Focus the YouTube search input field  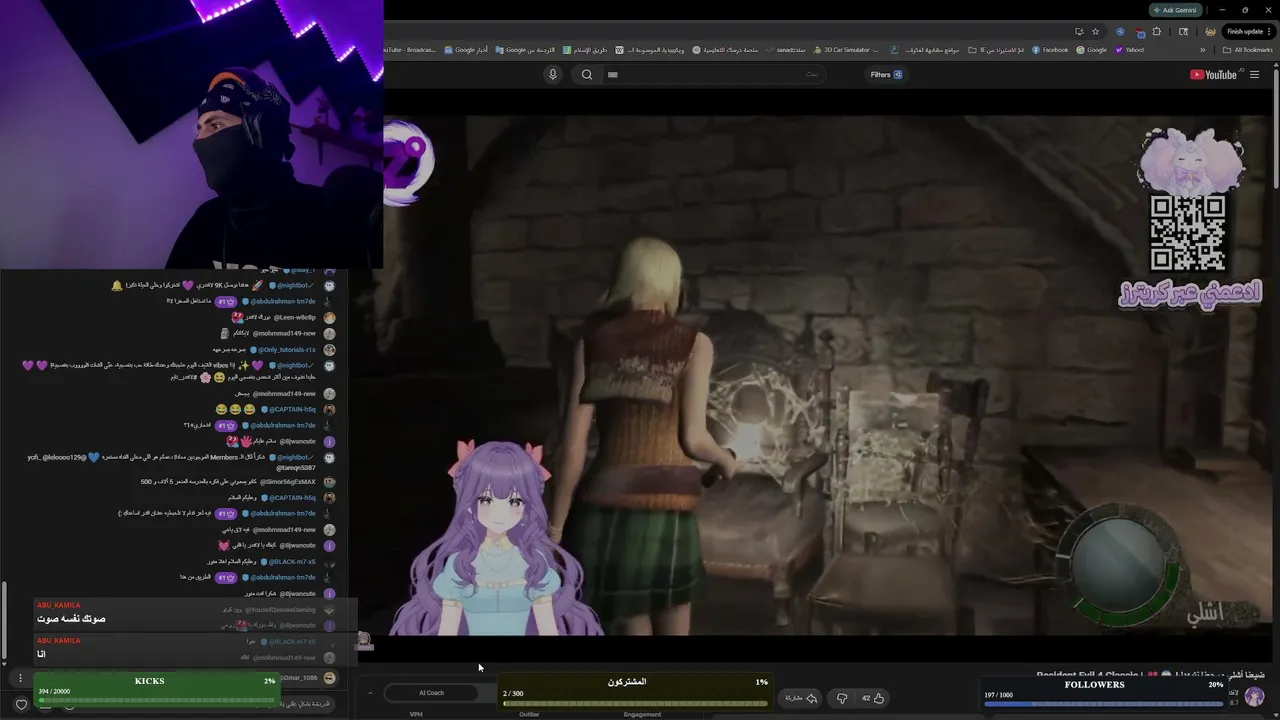(x=715, y=74)
